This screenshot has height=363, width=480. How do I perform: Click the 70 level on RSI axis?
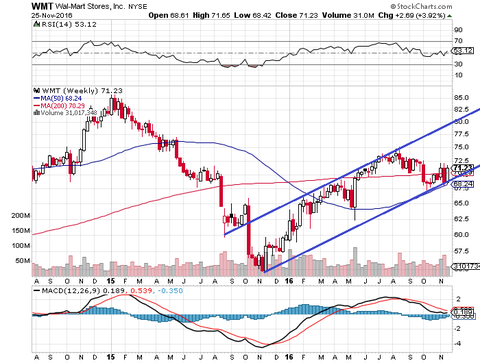click(x=458, y=41)
